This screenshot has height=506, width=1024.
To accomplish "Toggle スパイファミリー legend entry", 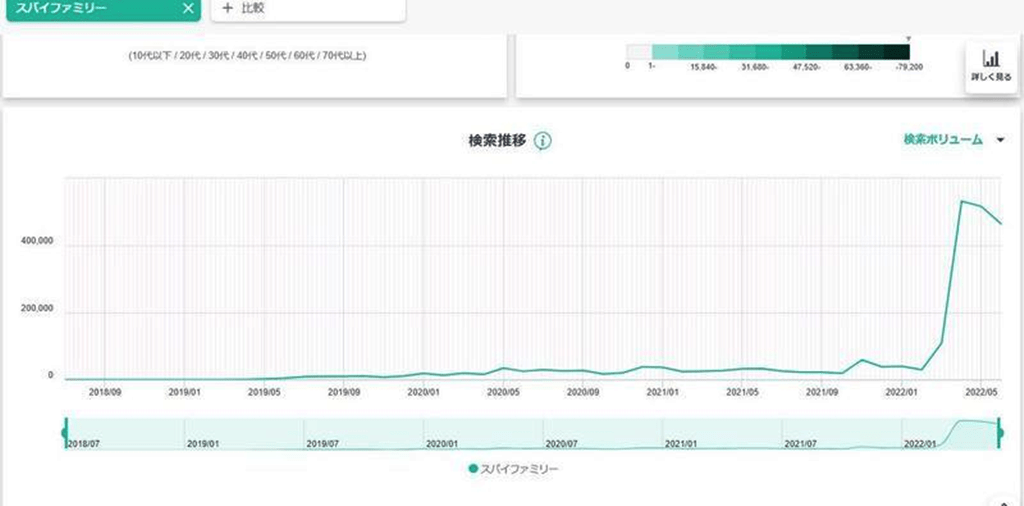I will tap(513, 469).
